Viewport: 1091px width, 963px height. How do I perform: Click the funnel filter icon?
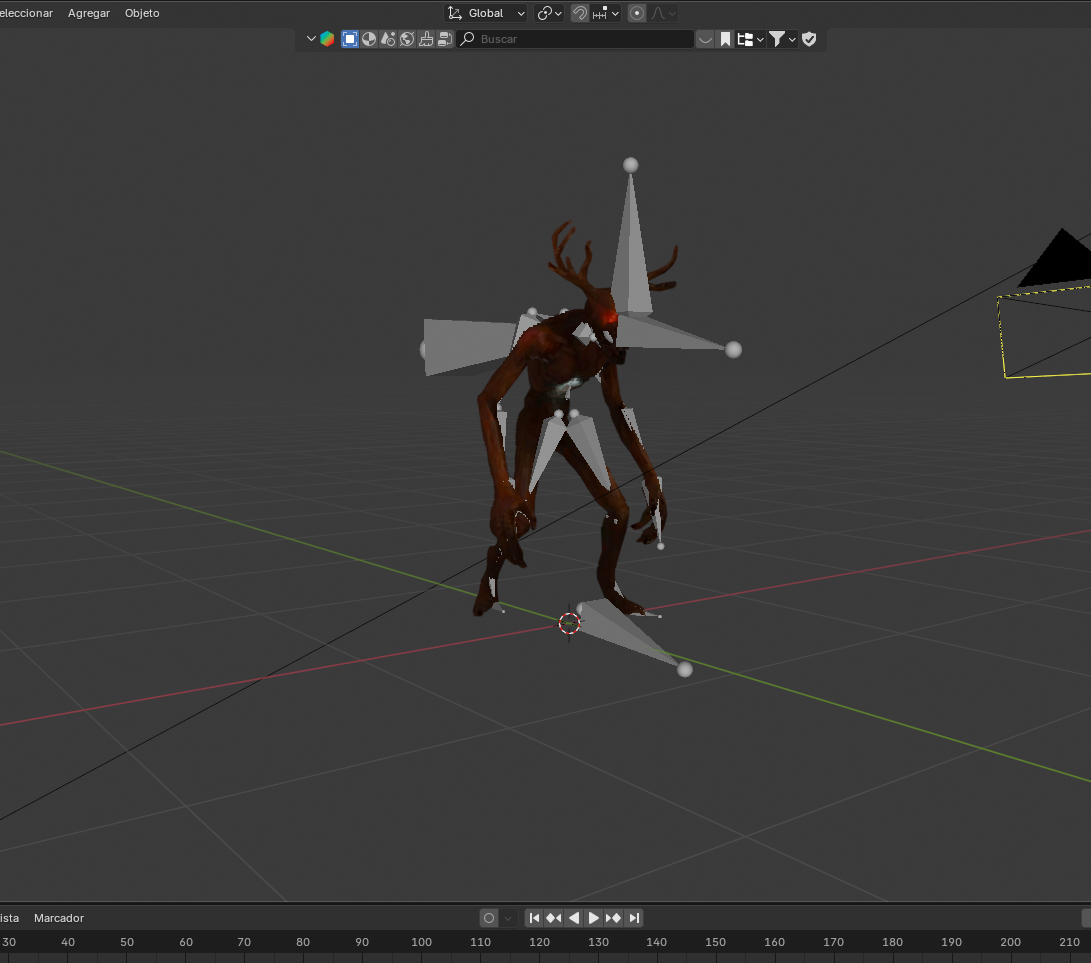pyautogui.click(x=777, y=39)
